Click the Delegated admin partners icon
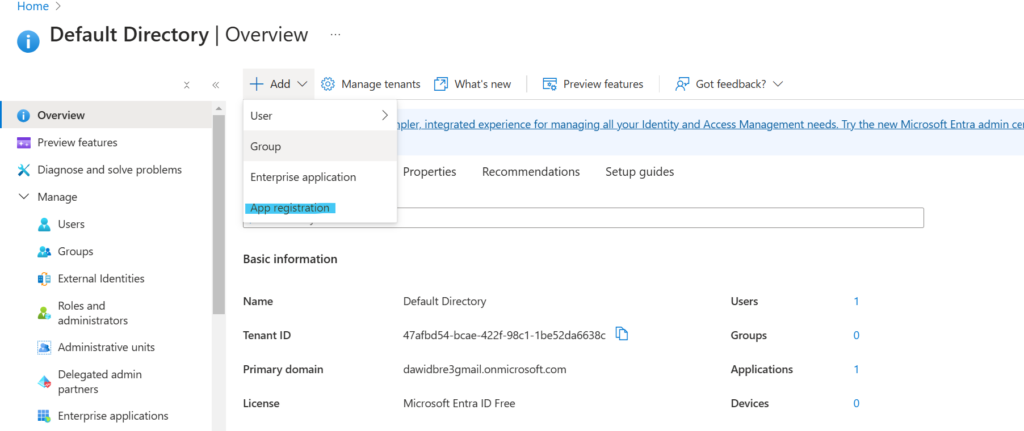The height and width of the screenshot is (431, 1024). click(44, 382)
